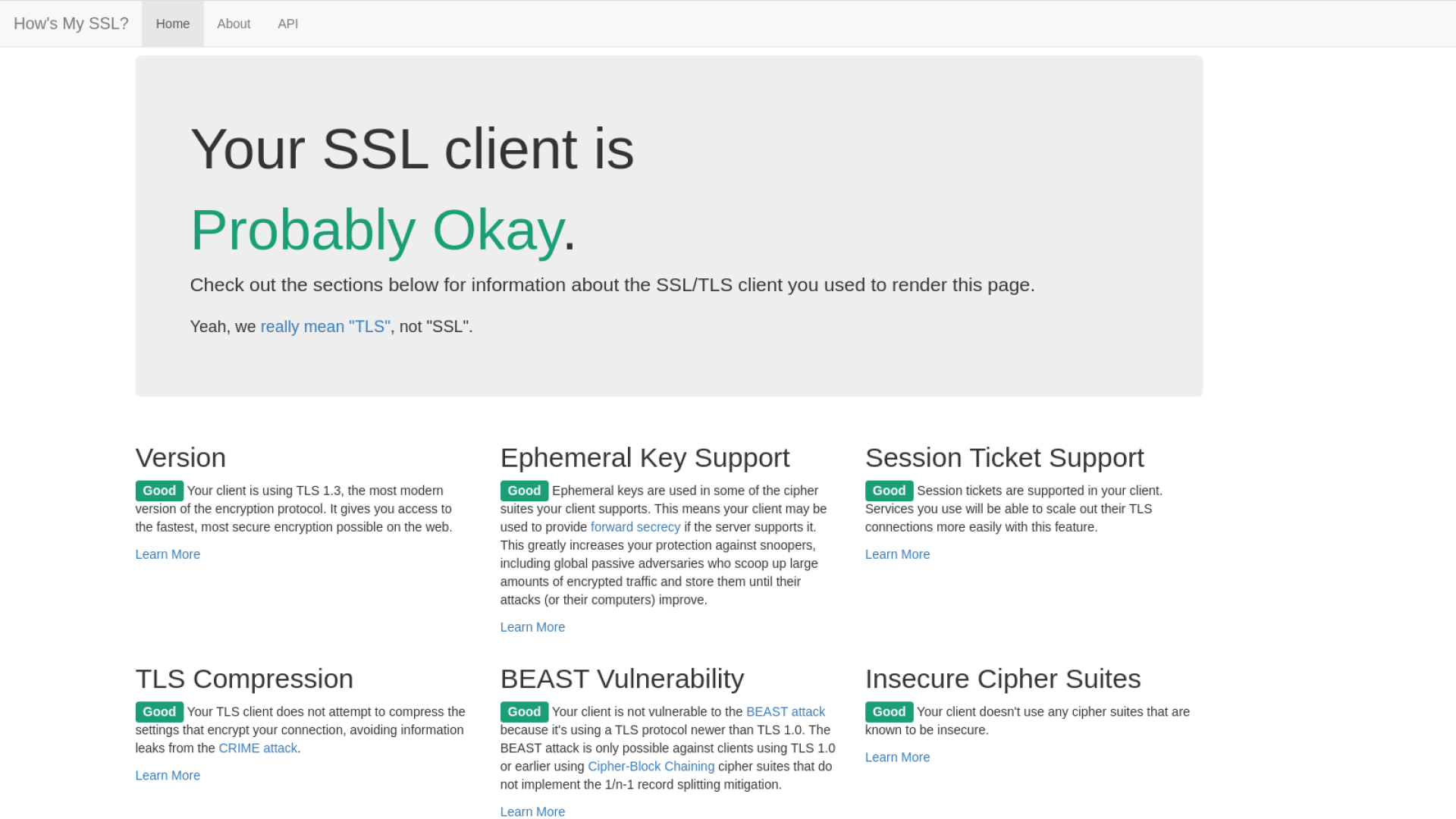Open Learn More under Insecure Cipher Suites
This screenshot has width=1456, height=819.
tap(897, 758)
